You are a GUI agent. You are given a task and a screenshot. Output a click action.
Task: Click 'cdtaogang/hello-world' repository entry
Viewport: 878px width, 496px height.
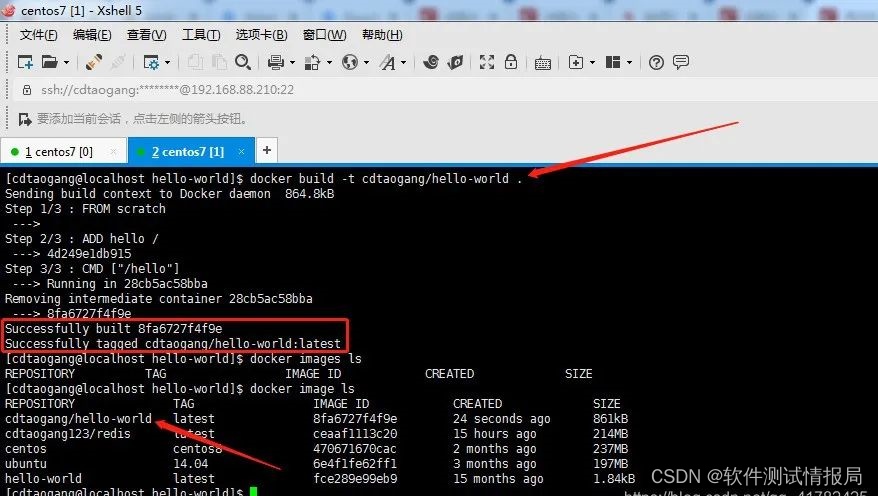[x=78, y=419]
